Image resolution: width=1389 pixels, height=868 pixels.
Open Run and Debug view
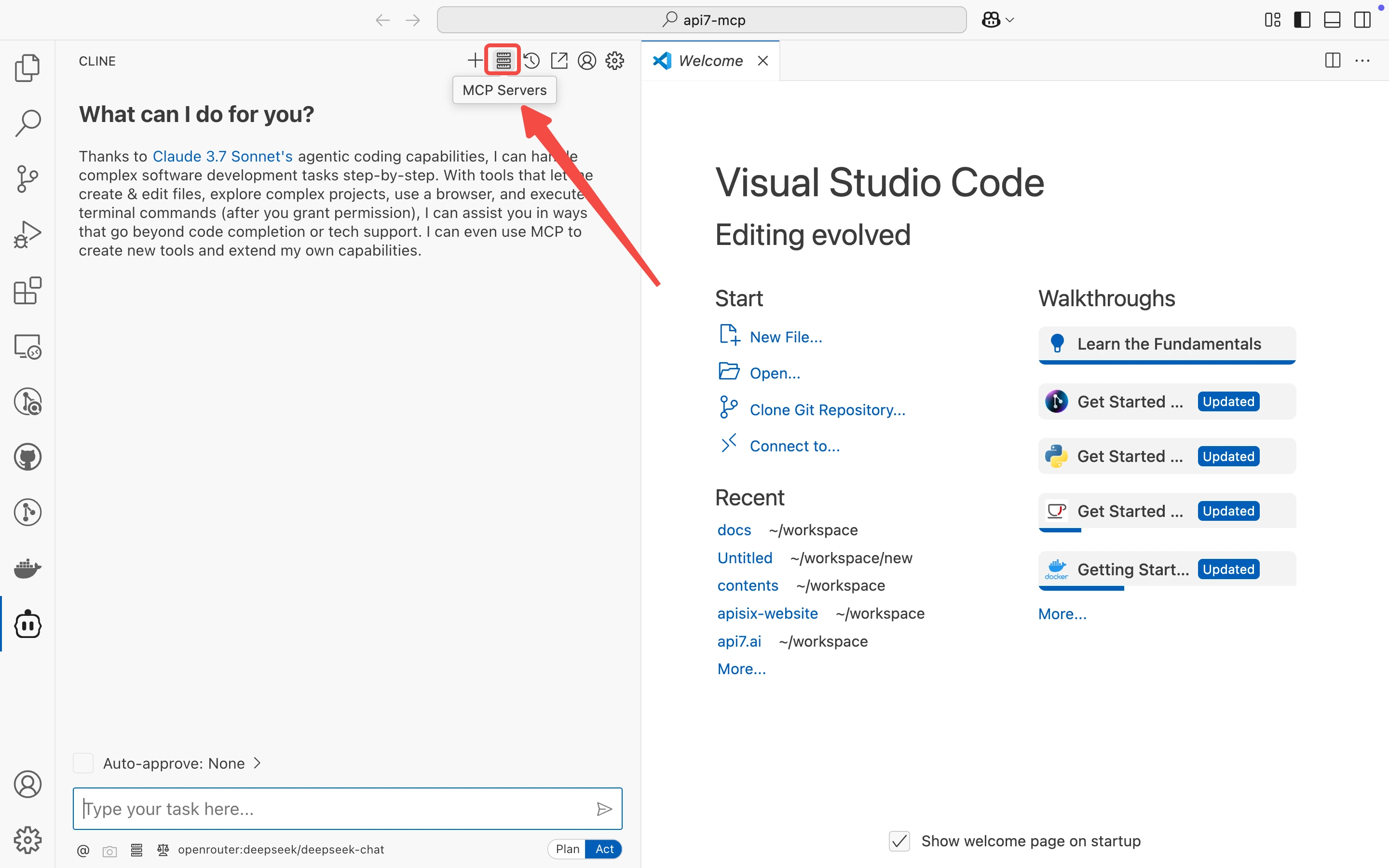click(x=27, y=235)
